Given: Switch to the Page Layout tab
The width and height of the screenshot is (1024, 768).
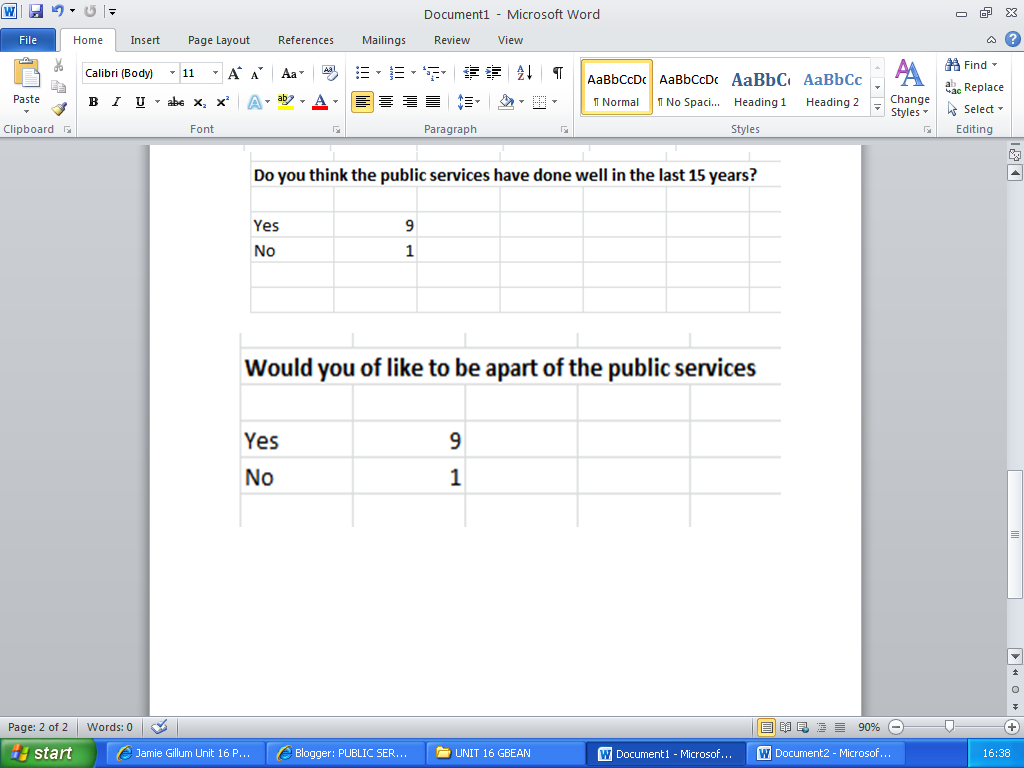Looking at the screenshot, I should point(219,40).
